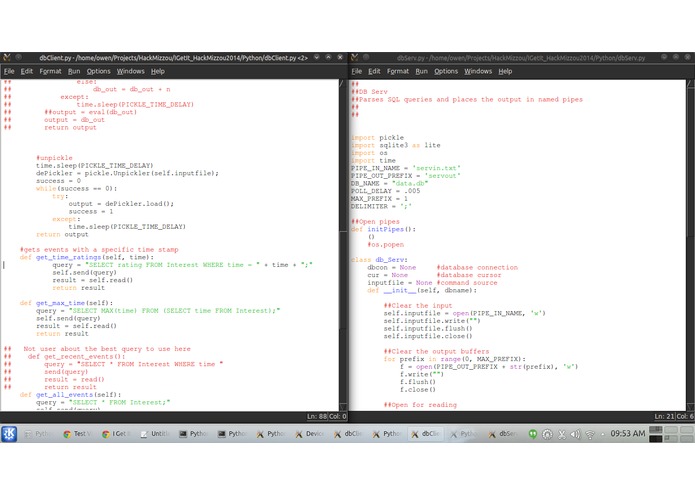The width and height of the screenshot is (695, 494).
Task: Open the Options menu in dbServ.py window
Action: tap(446, 71)
